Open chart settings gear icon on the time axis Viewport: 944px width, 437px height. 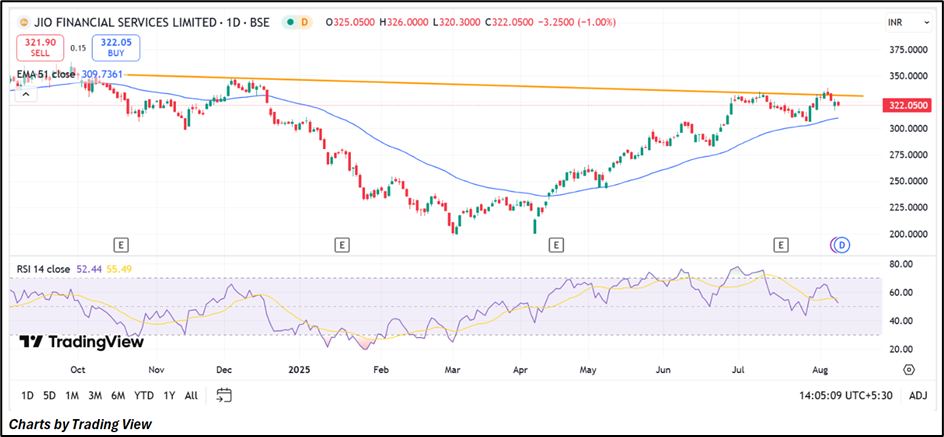click(x=908, y=369)
